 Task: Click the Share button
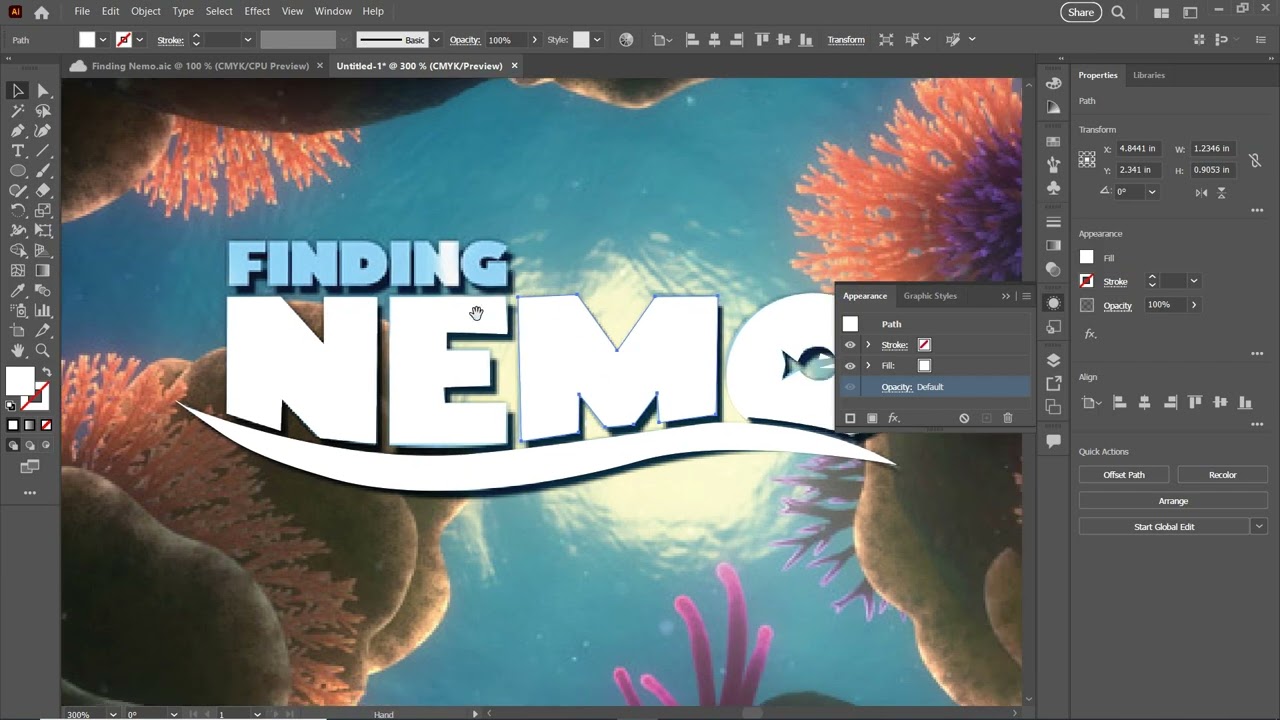coord(1081,12)
